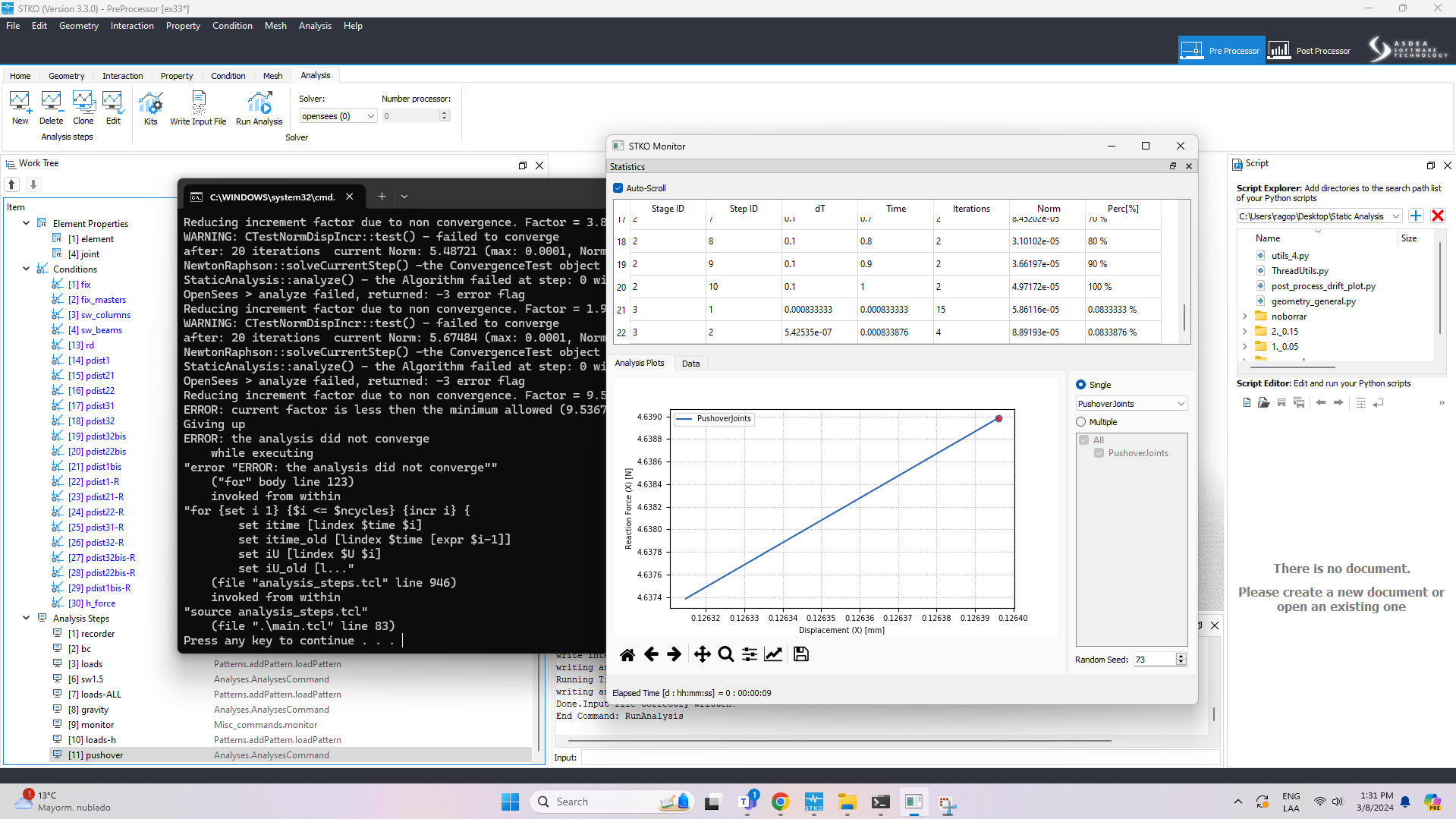Viewport: 1456px width, 819px height.
Task: Click the Input command field
Action: pos(900,758)
